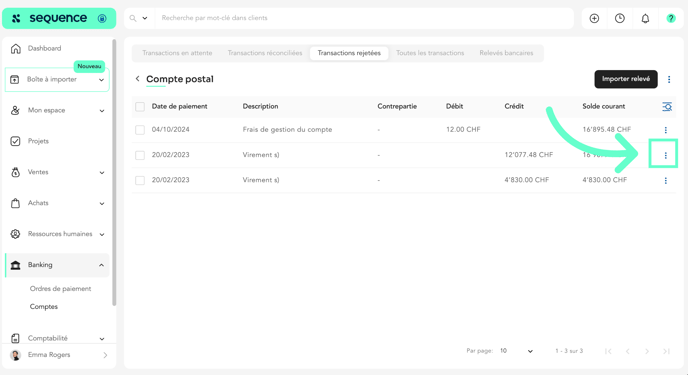
Task: Open actions menu for 12'077.48 CHF row
Action: (x=666, y=155)
